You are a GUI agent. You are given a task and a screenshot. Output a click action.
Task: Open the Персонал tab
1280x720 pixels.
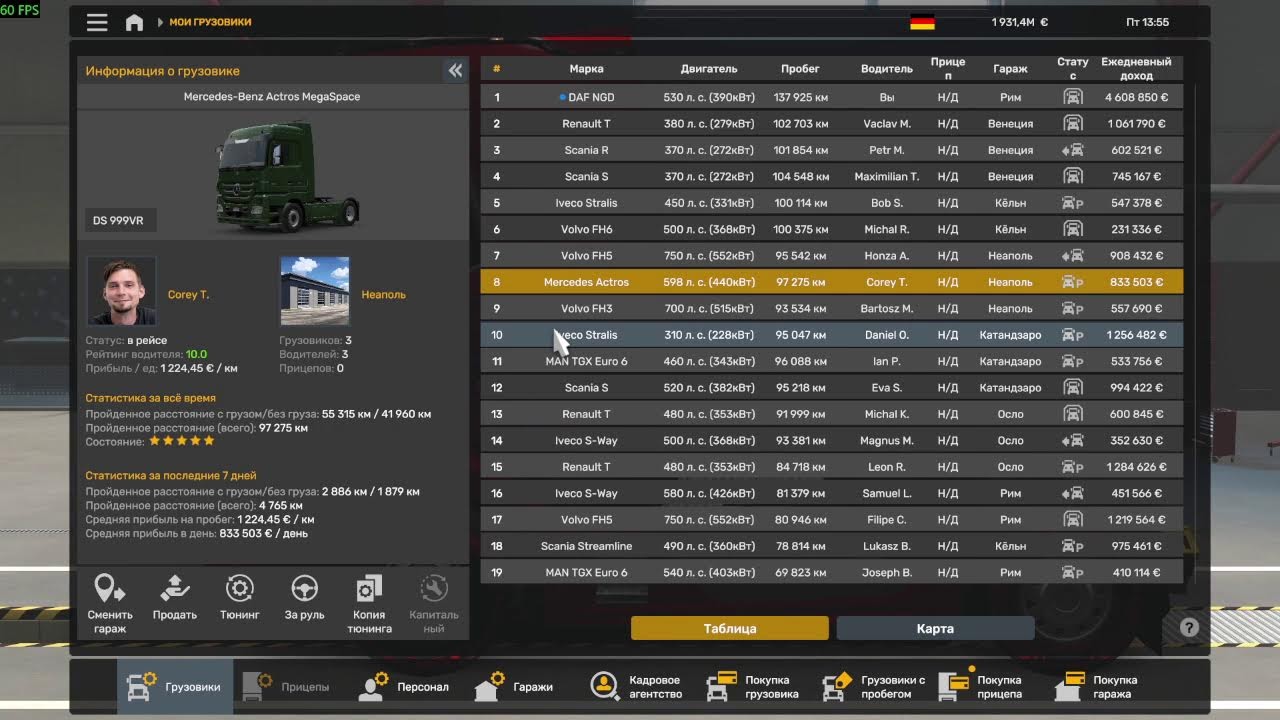[x=406, y=687]
